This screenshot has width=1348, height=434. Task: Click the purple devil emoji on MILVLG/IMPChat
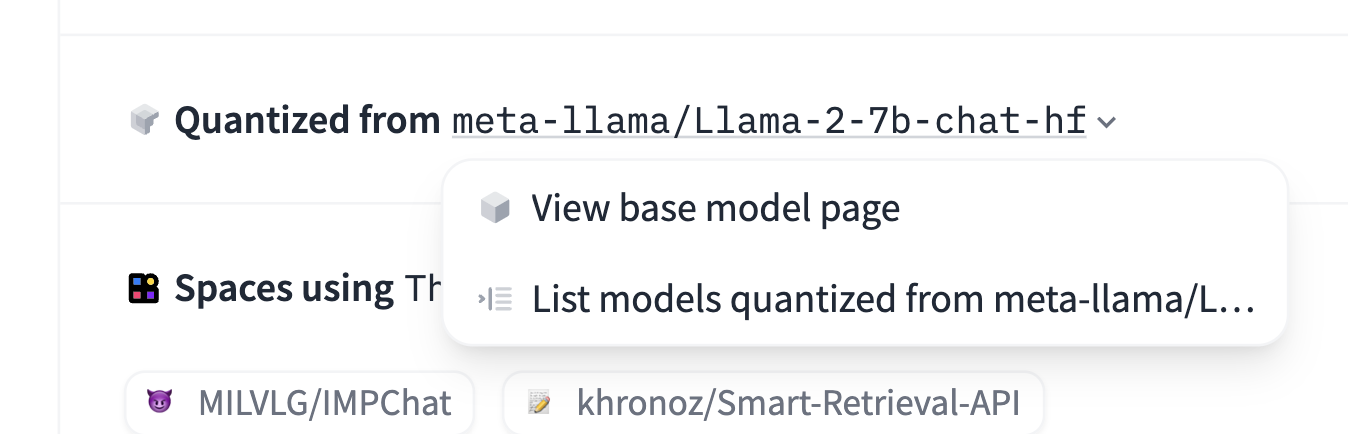[x=160, y=404]
